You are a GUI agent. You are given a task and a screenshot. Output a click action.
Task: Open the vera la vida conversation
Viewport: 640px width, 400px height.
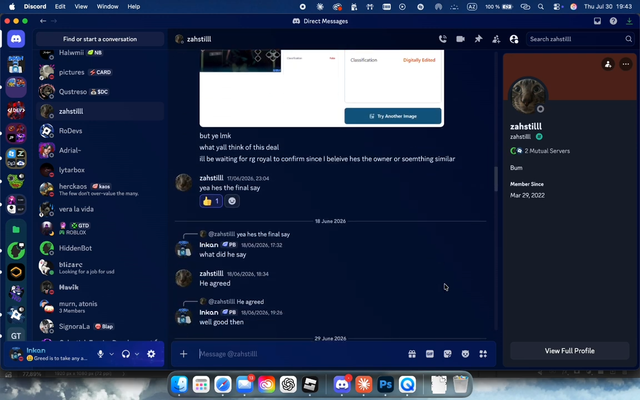pos(100,209)
